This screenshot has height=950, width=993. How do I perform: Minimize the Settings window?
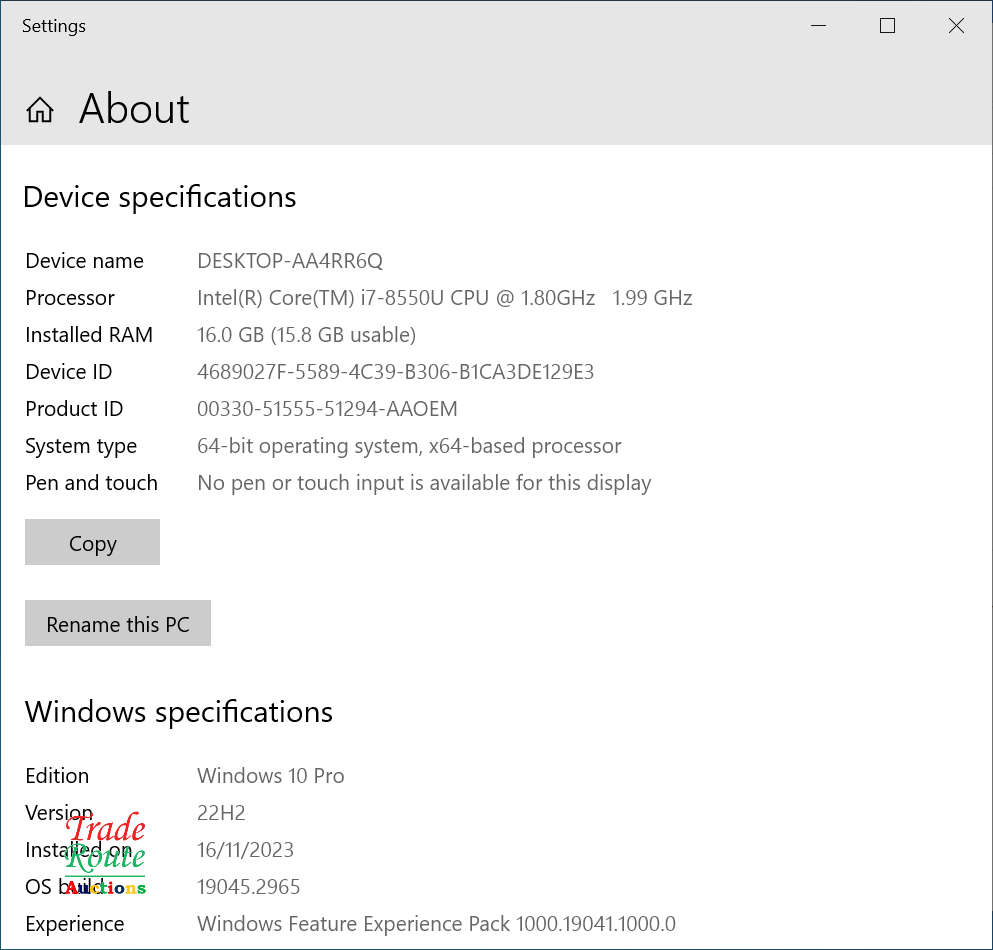point(818,27)
